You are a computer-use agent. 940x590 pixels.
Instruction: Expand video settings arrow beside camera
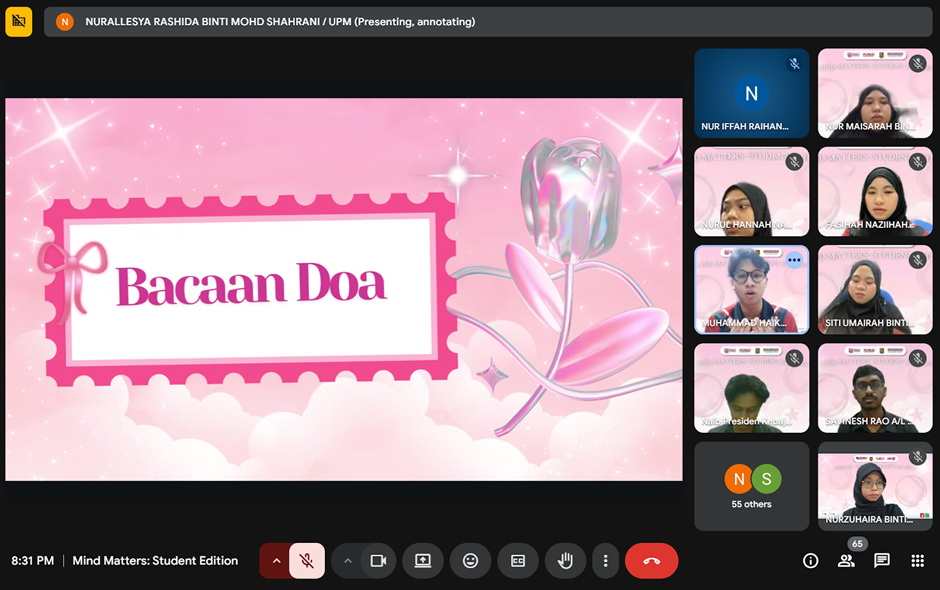coord(348,561)
